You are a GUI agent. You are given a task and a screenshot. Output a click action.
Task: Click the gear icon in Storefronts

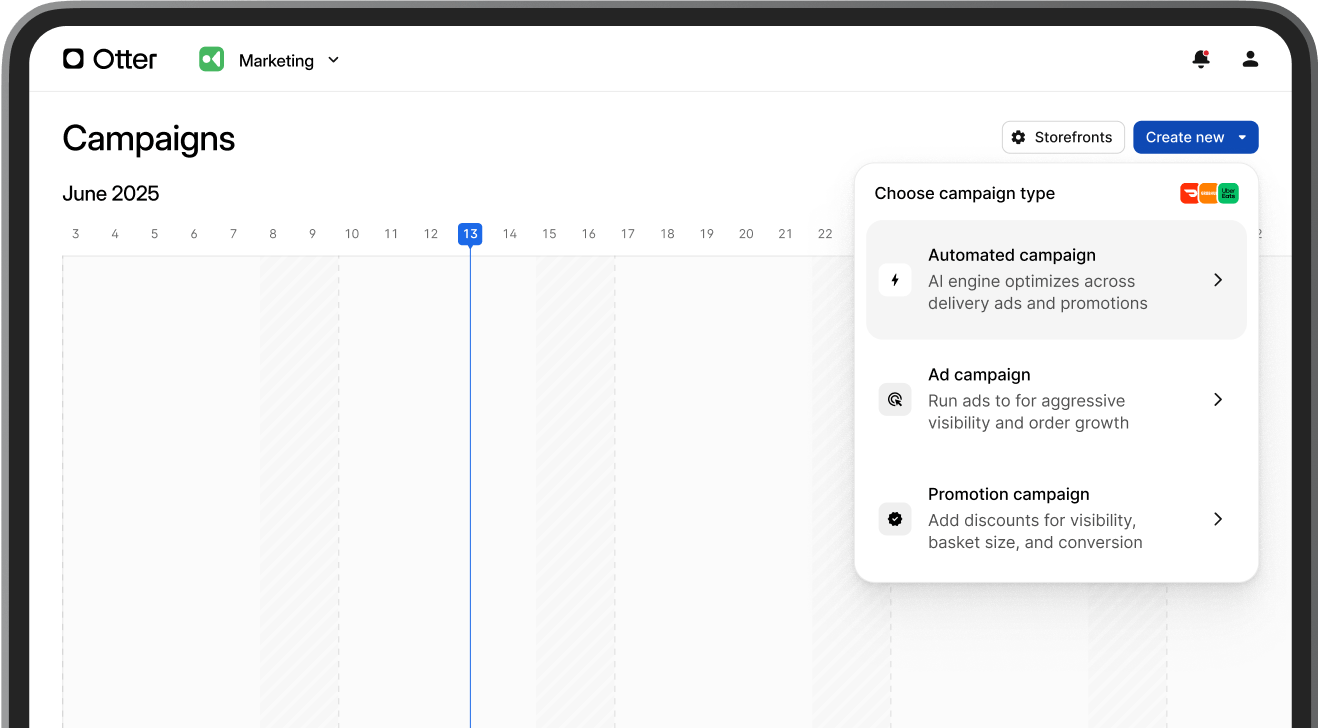1018,137
